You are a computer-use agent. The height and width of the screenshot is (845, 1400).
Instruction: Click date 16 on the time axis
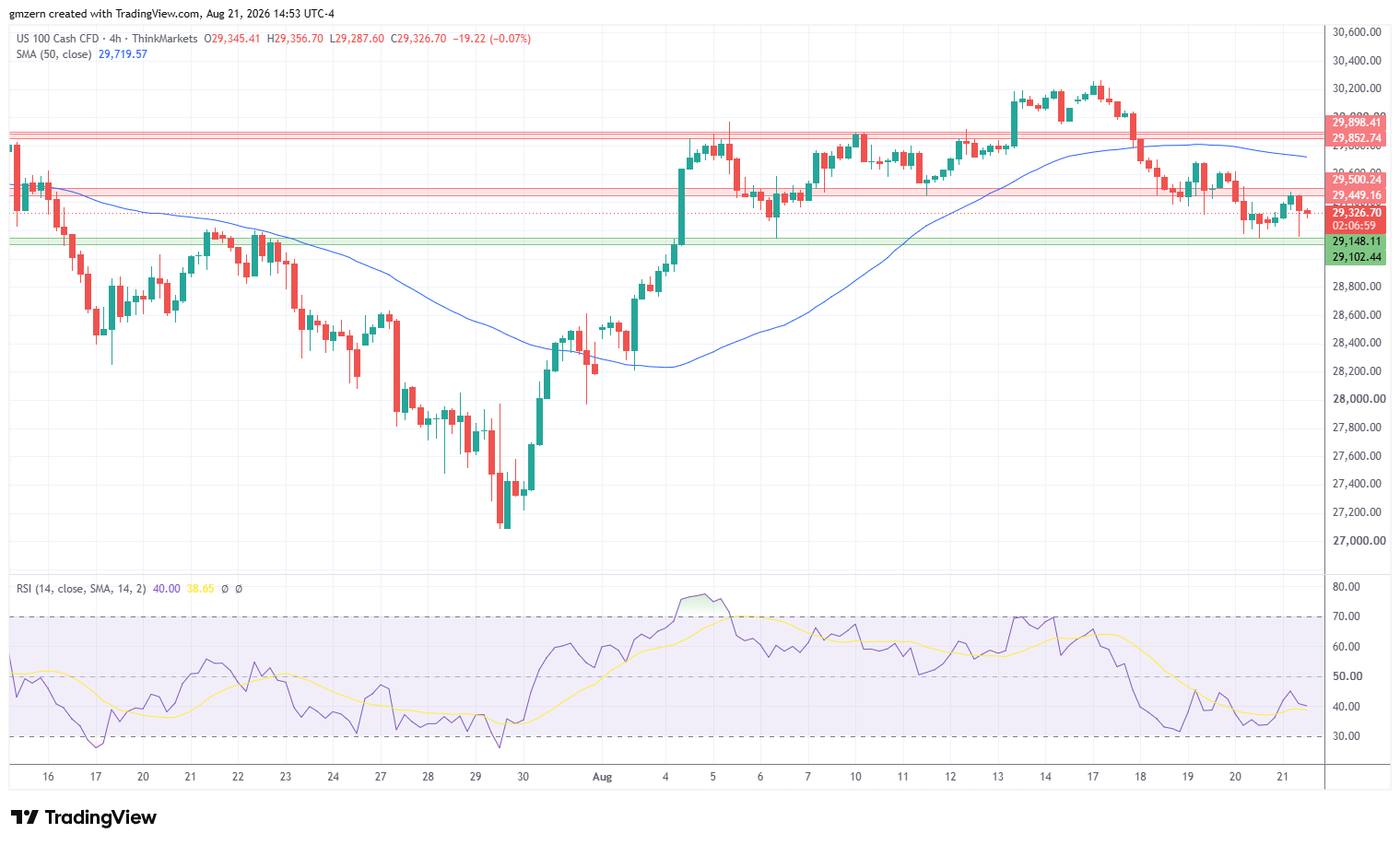click(x=48, y=777)
